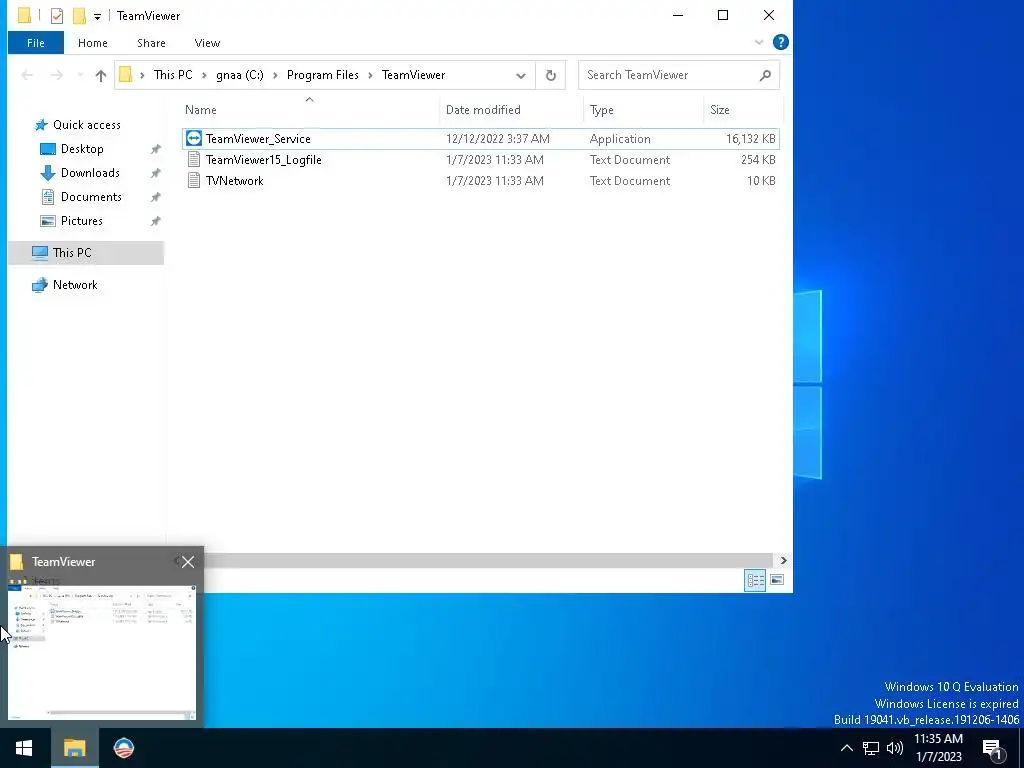Click the TeamViewer15_Logfile document icon
This screenshot has width=1024, height=768.
194,159
